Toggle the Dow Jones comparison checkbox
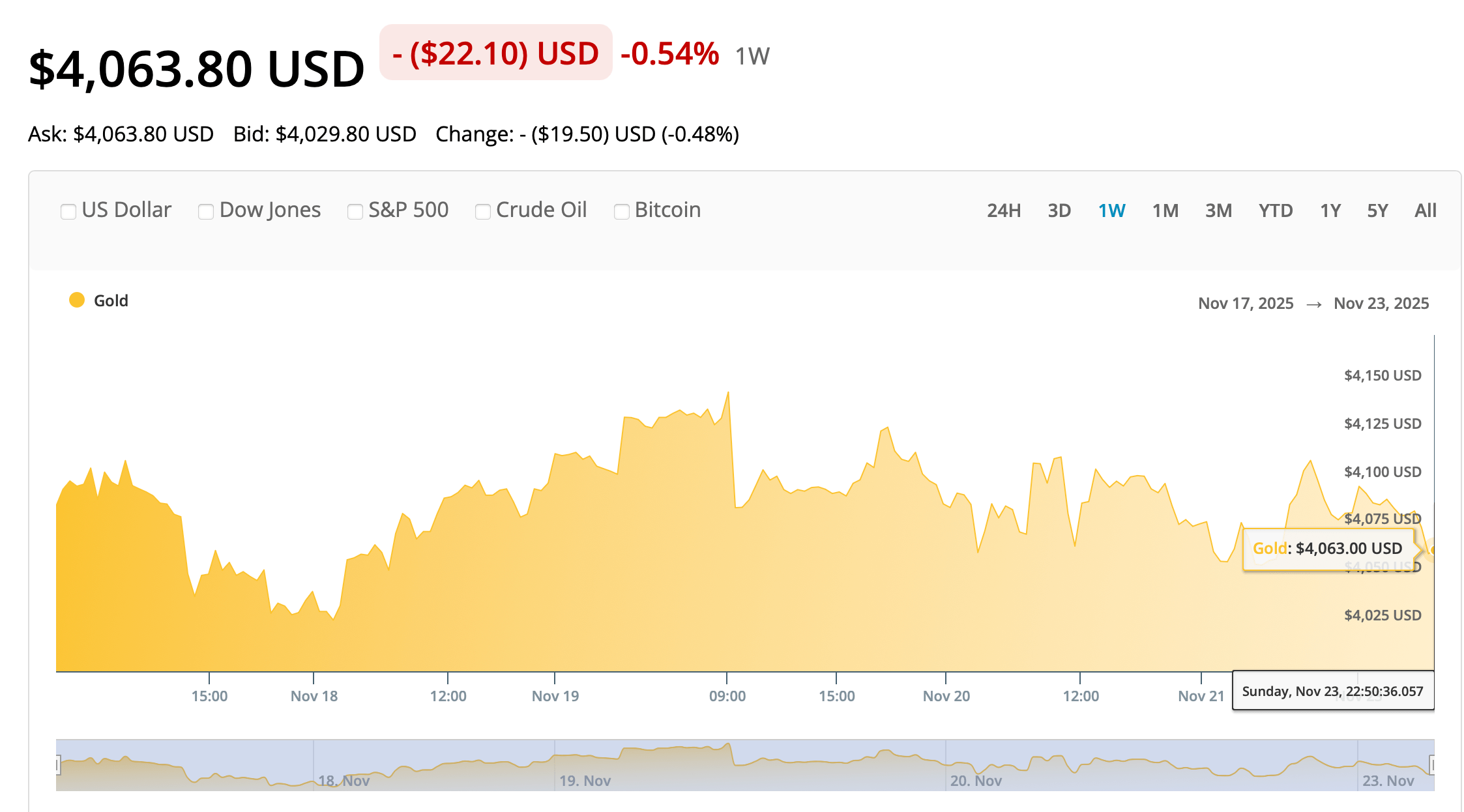This screenshot has height=812, width=1464. [206, 210]
